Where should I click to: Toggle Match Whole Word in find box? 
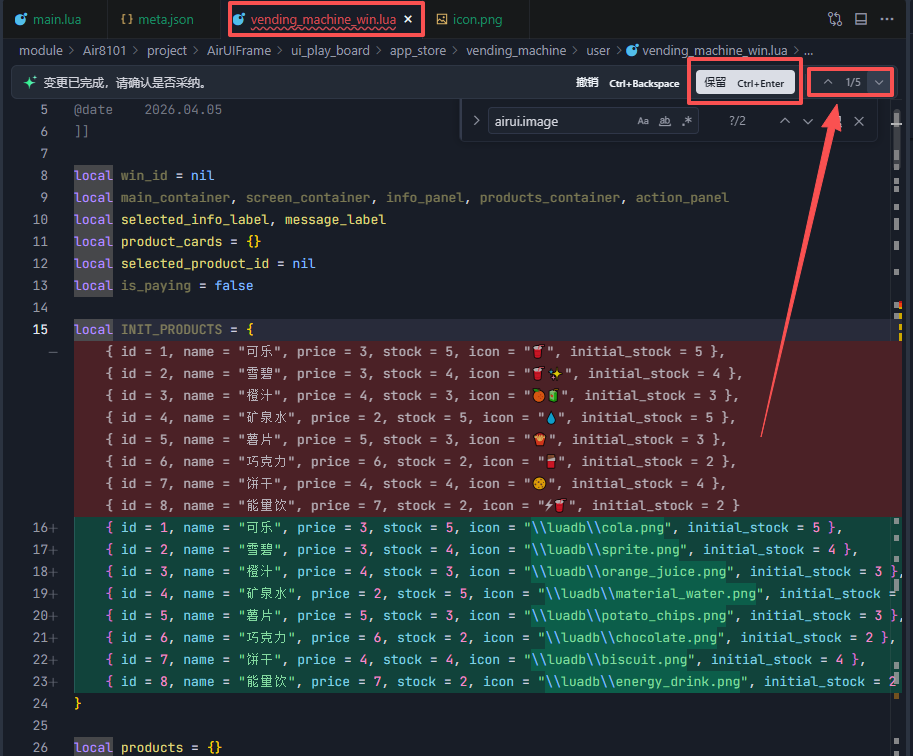[x=665, y=121]
